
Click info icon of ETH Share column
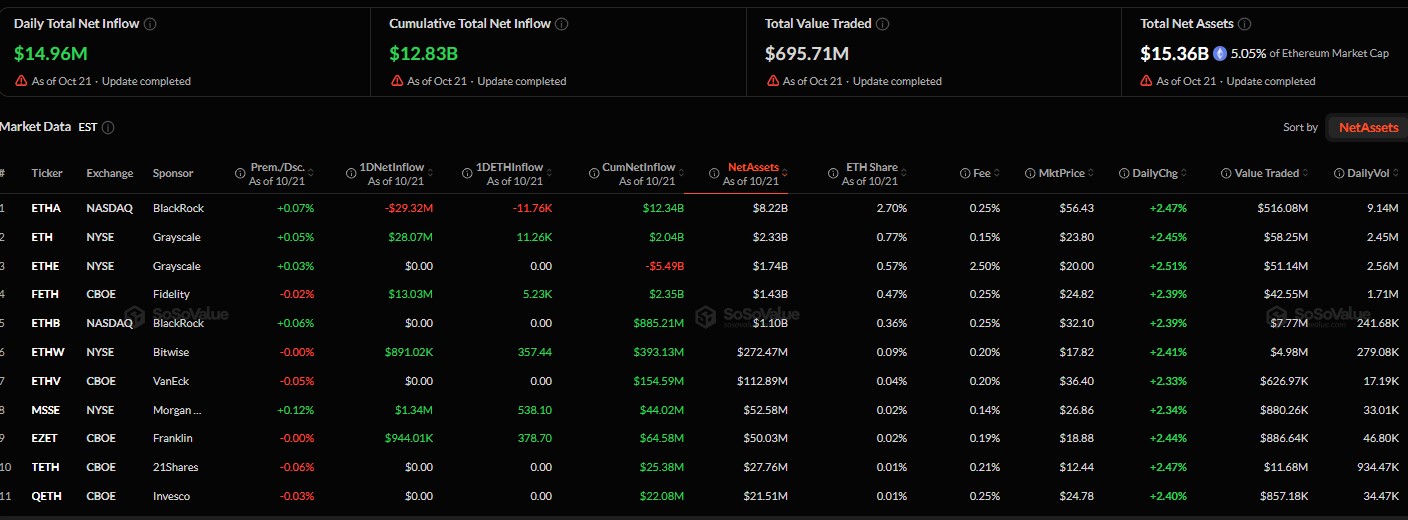(832, 173)
